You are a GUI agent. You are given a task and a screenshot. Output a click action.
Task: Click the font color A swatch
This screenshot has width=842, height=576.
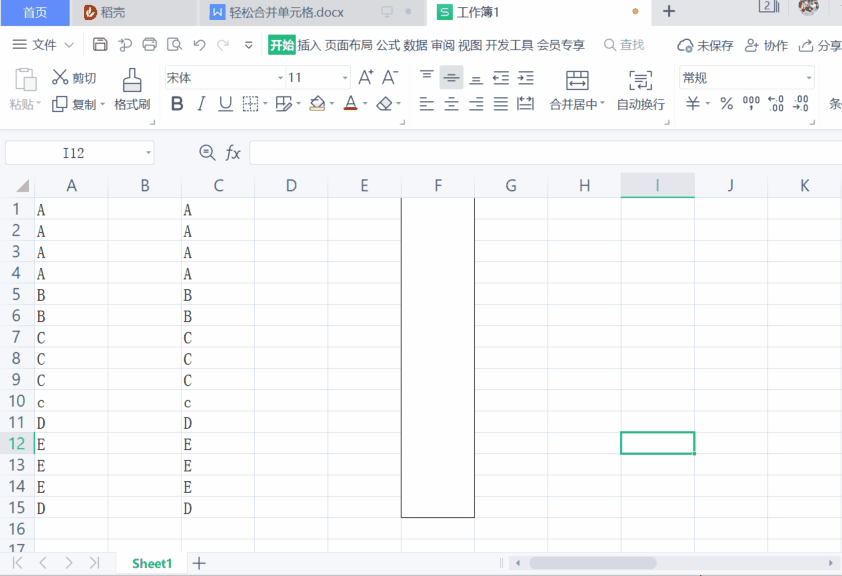tap(350, 104)
